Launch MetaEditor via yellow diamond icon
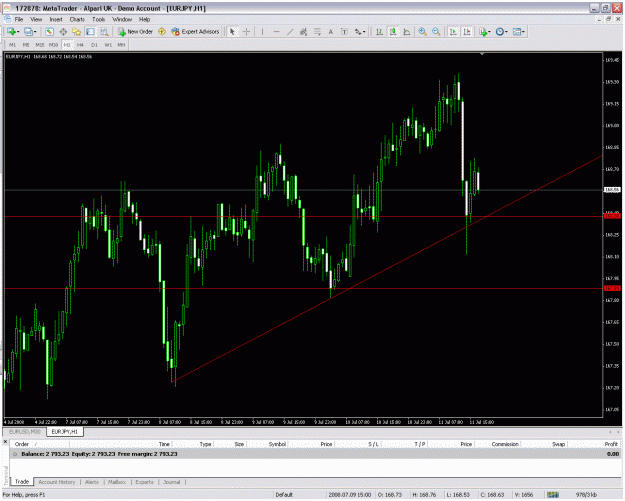 [162, 32]
